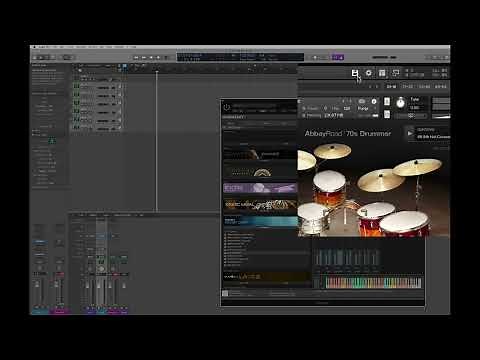Click the drum kit image in the instrument
Viewport: 480px width, 360px height.
[x=373, y=190]
